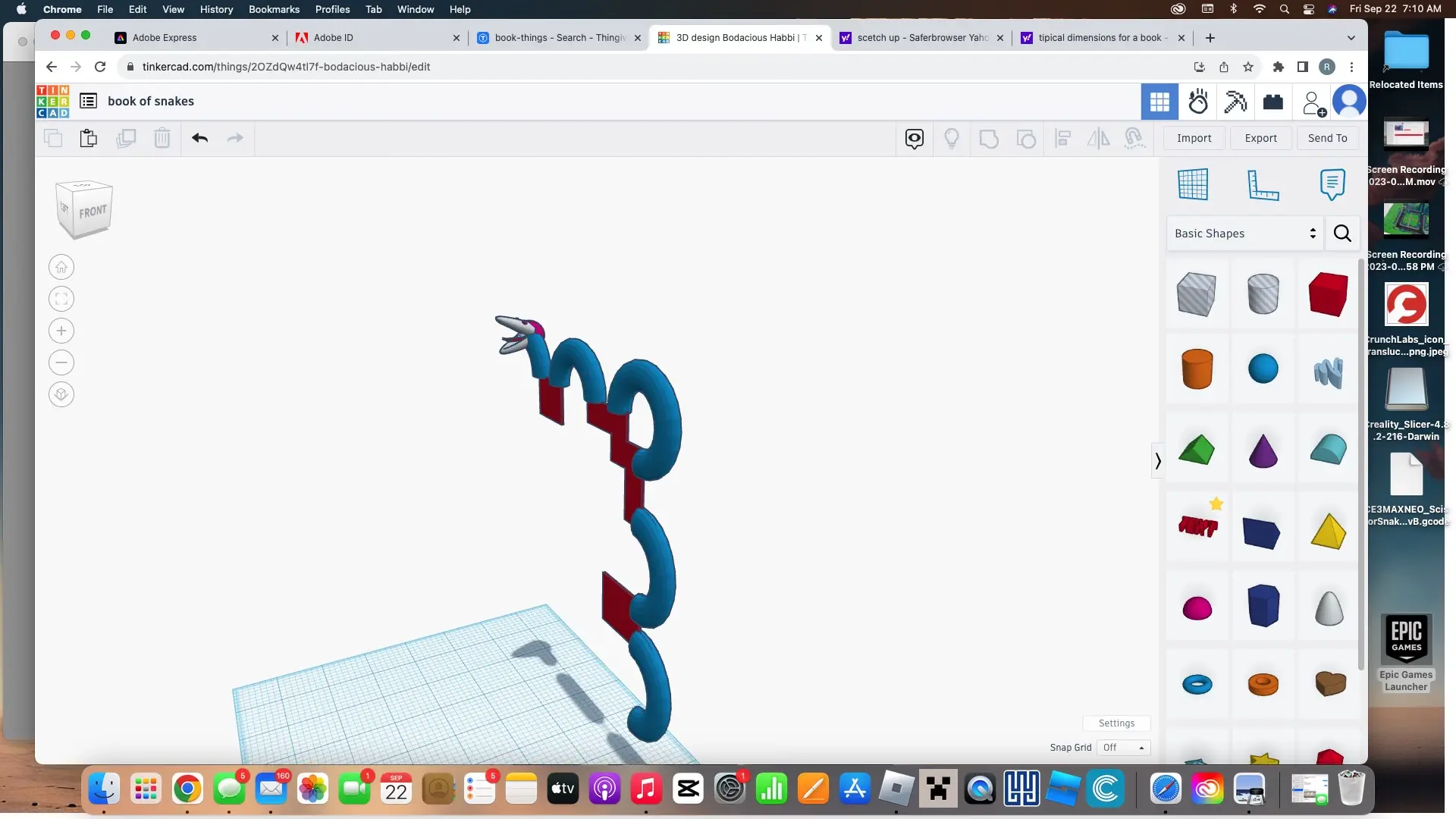Toggle Show all lightbulb icon
Image resolution: width=1456 pixels, height=819 pixels.
pyautogui.click(x=952, y=139)
